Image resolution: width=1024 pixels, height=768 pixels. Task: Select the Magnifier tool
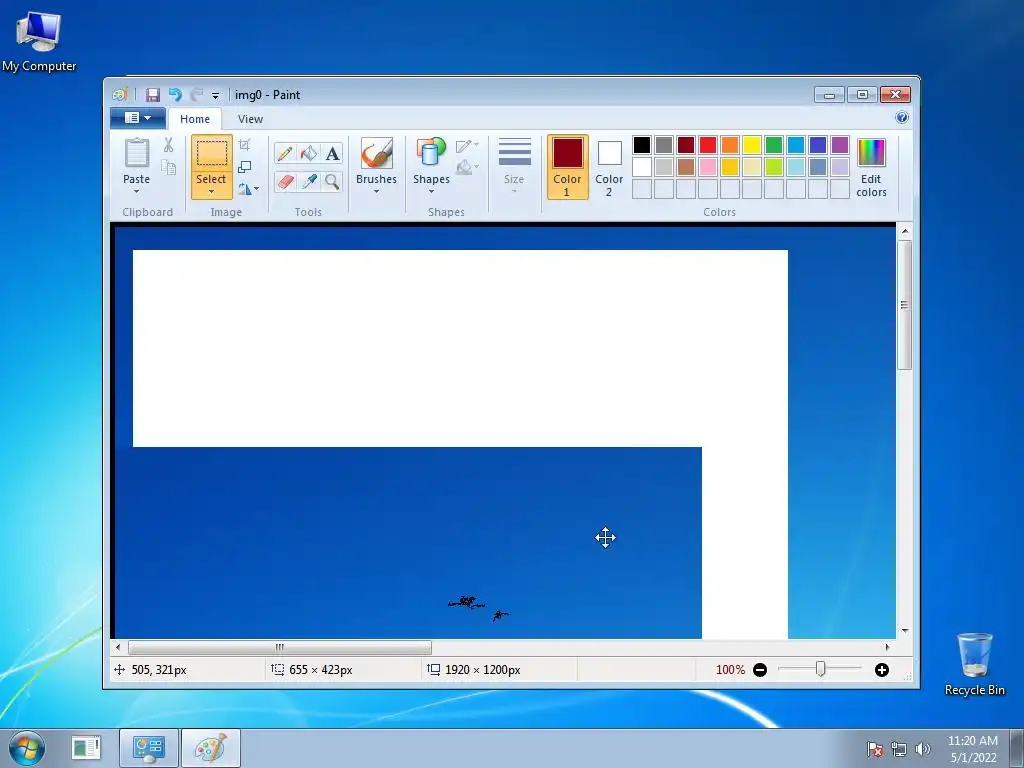coord(332,181)
